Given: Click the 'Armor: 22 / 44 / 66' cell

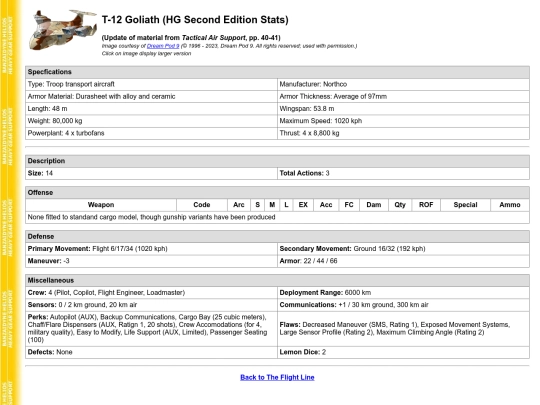Looking at the screenshot, I should tap(403, 261).
